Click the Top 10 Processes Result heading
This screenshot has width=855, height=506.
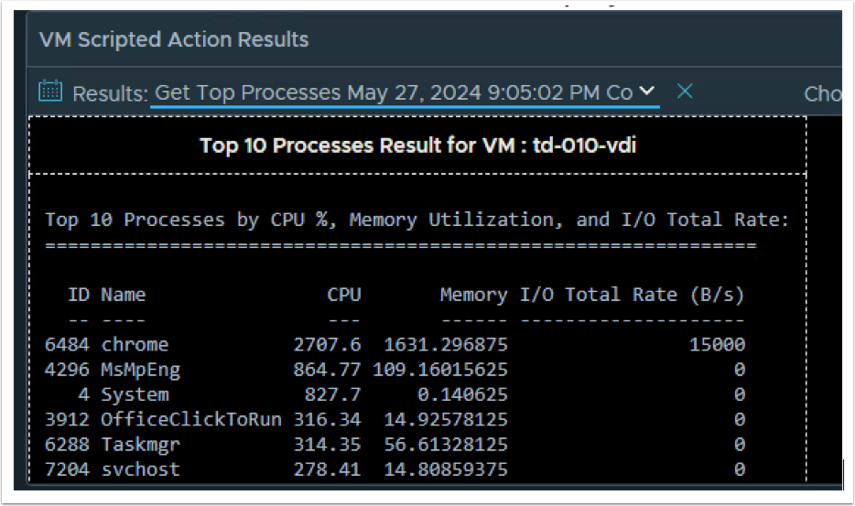tap(418, 145)
